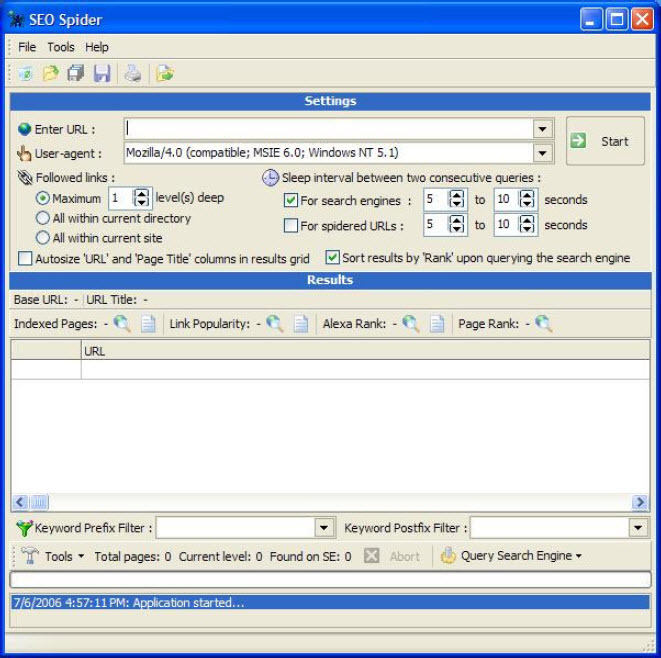Check Autosize URL and Page Title columns
This screenshot has width=661, height=658.
(x=25, y=258)
